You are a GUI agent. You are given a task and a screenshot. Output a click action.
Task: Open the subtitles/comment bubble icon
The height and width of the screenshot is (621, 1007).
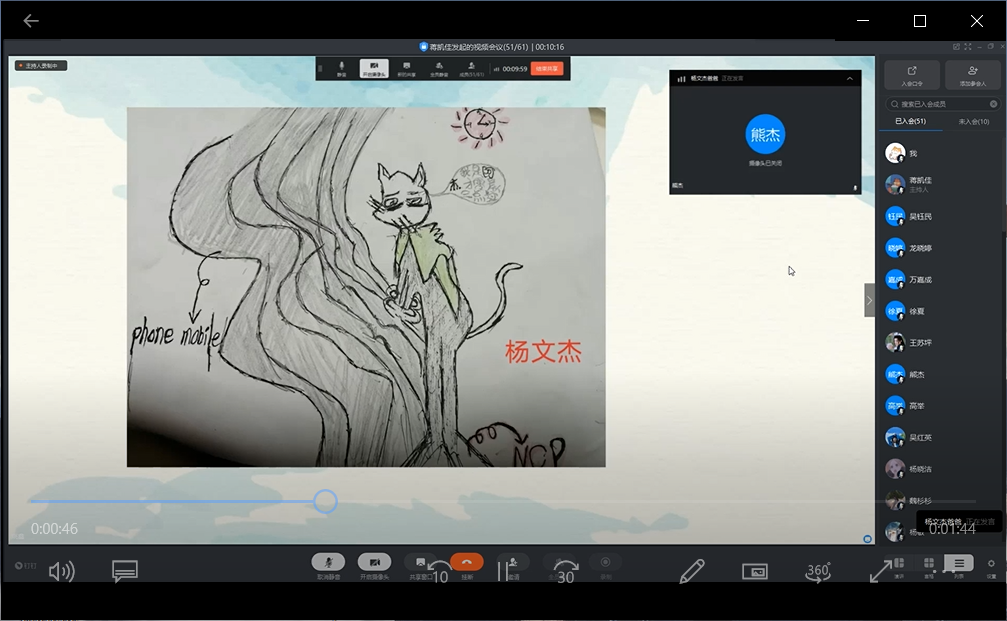click(x=125, y=571)
